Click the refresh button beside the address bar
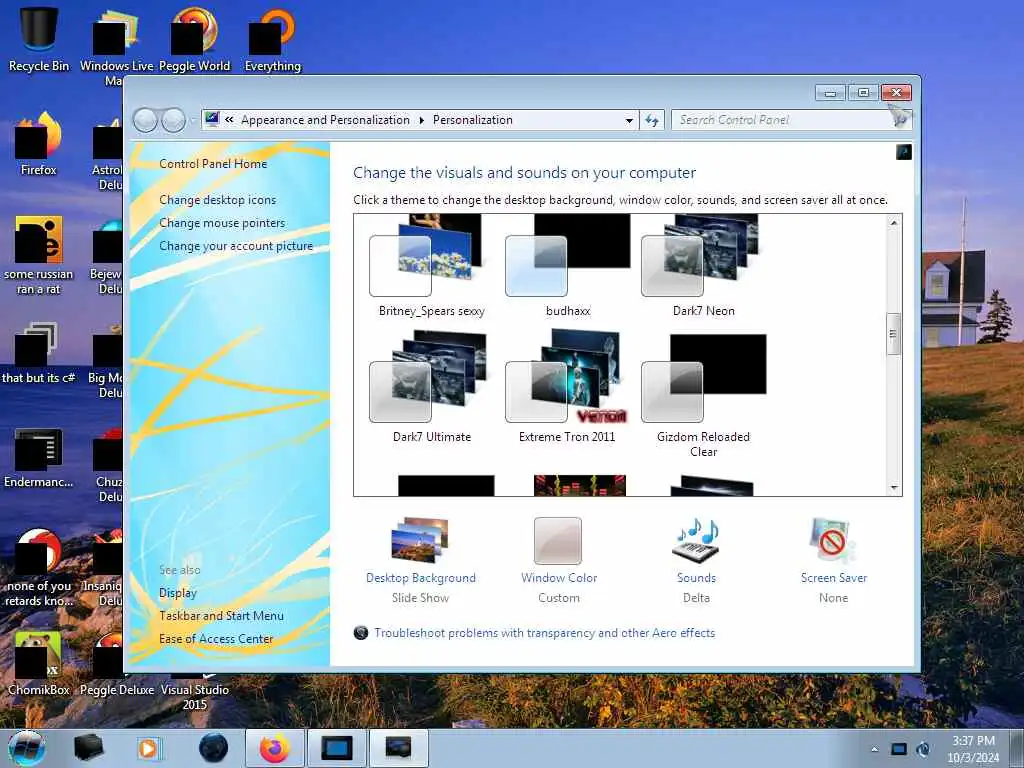The image size is (1024, 768). click(x=652, y=120)
